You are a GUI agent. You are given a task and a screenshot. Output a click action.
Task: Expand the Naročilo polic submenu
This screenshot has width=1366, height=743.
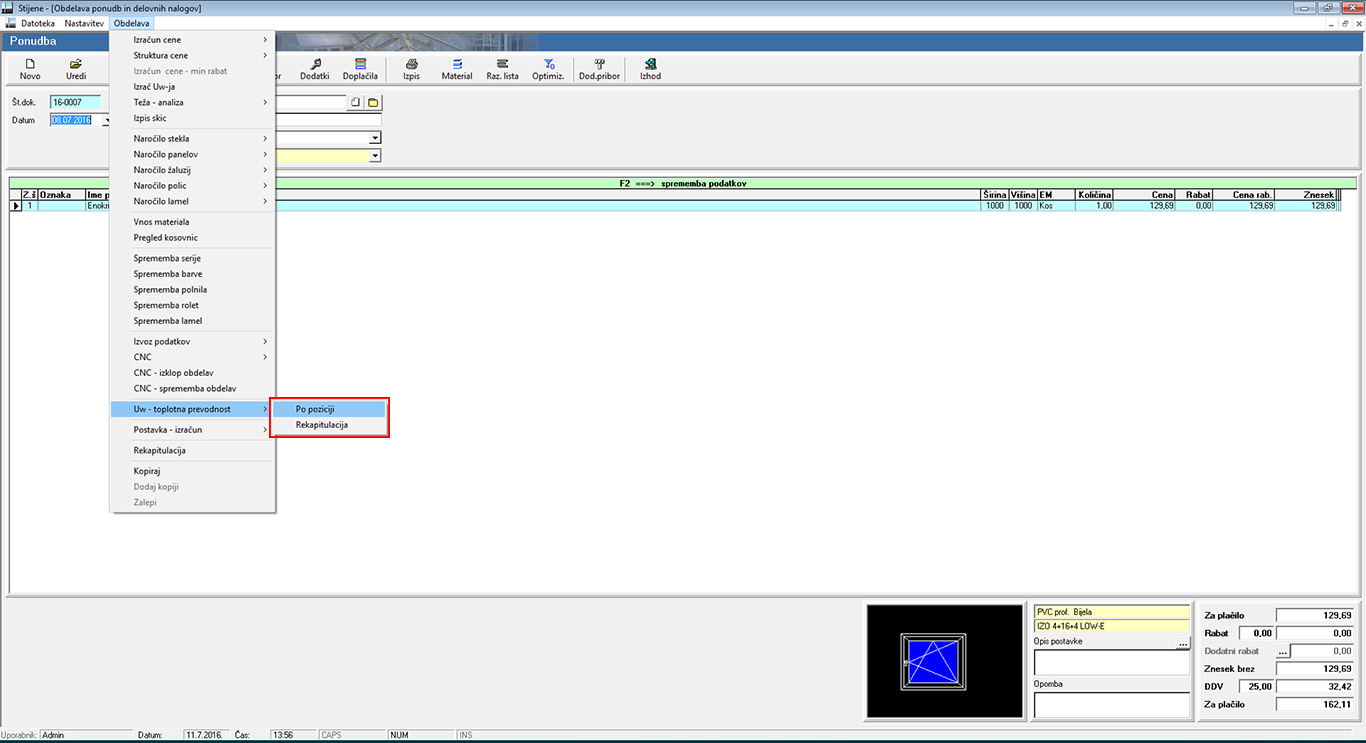tap(192, 186)
